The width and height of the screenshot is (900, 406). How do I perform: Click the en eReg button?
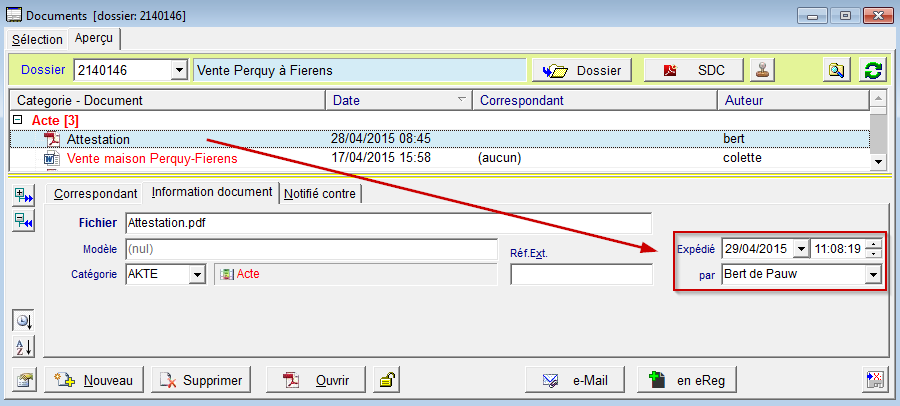(686, 380)
